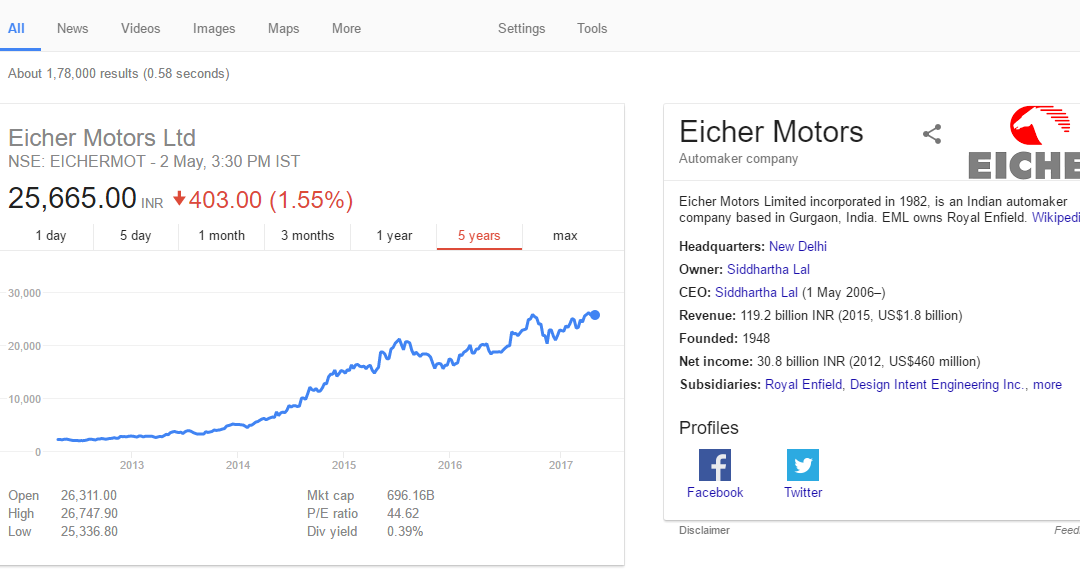
Task: Click the blue endpoint dot on chart
Action: tap(595, 315)
